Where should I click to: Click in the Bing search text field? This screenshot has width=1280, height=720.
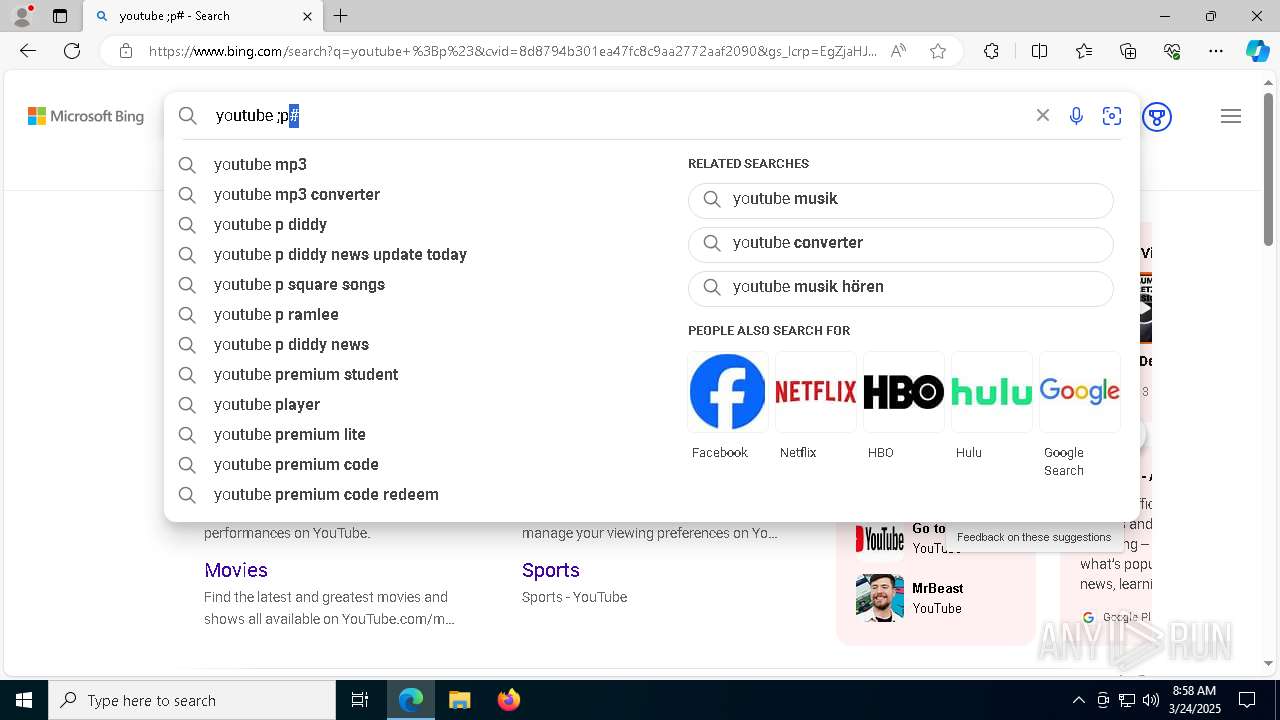[x=620, y=116]
